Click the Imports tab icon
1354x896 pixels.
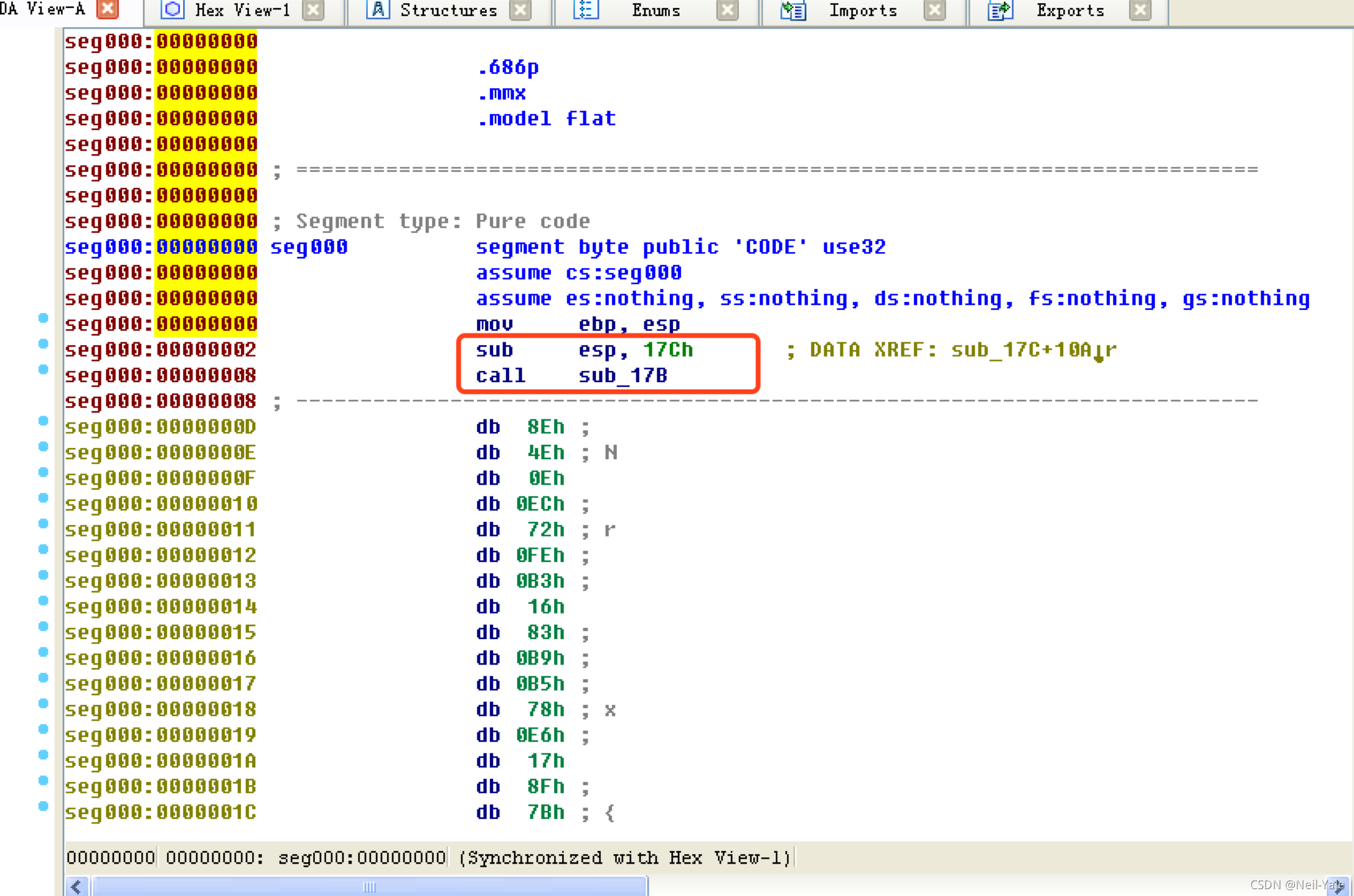[x=793, y=10]
